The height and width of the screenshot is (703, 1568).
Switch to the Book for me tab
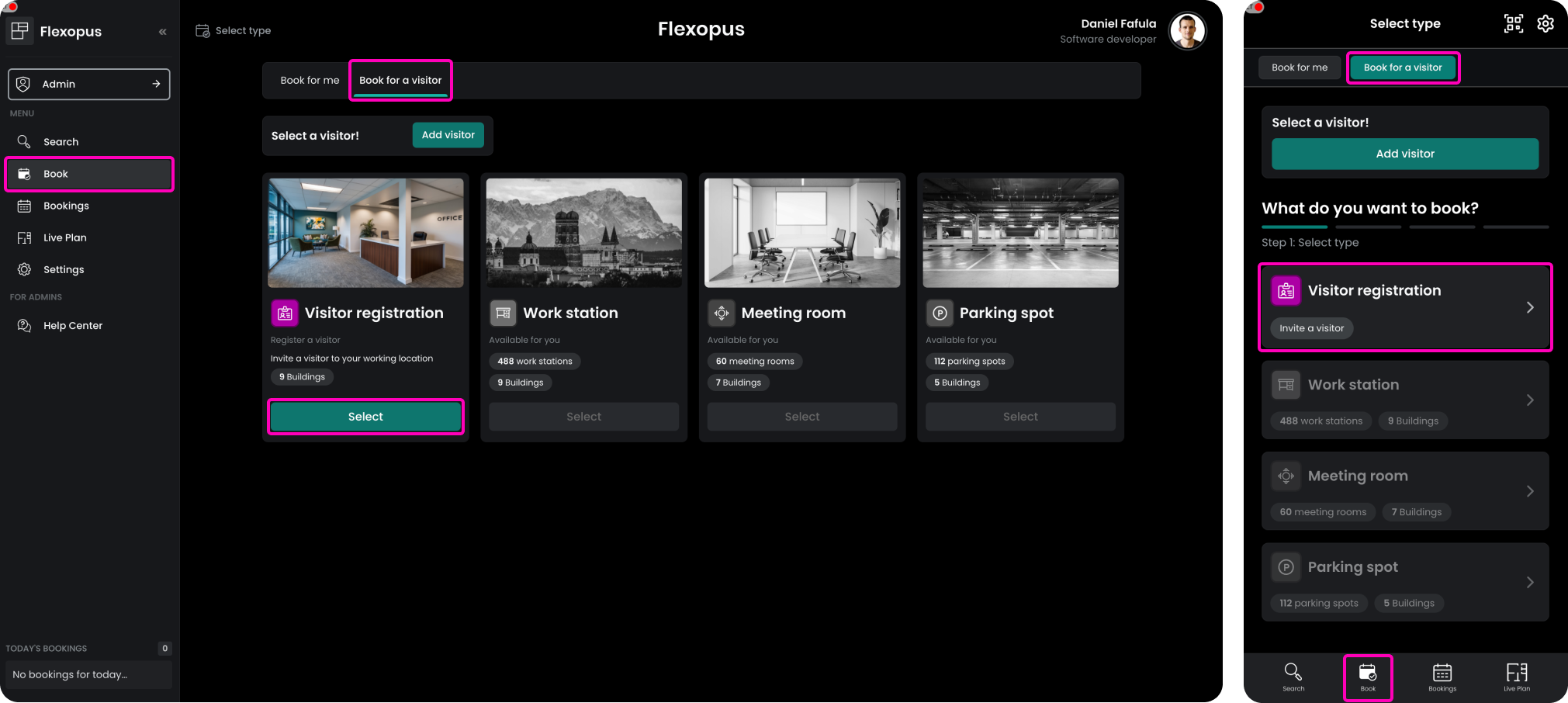(310, 81)
